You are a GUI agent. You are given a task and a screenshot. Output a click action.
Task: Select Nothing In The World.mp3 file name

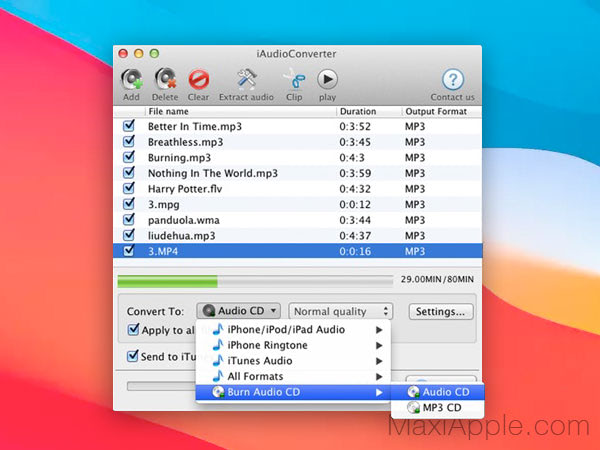coord(213,173)
